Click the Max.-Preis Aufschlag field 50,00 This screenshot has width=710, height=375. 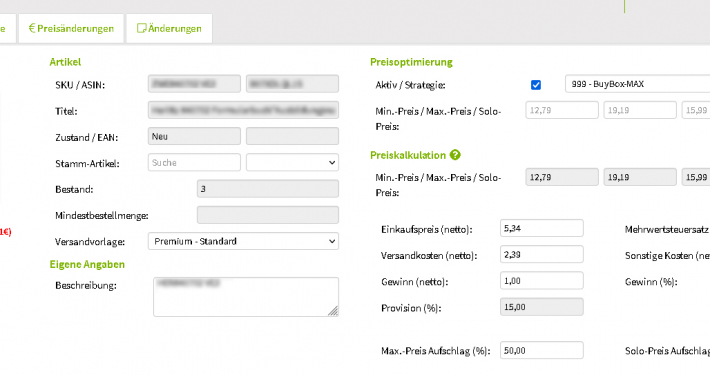542,351
